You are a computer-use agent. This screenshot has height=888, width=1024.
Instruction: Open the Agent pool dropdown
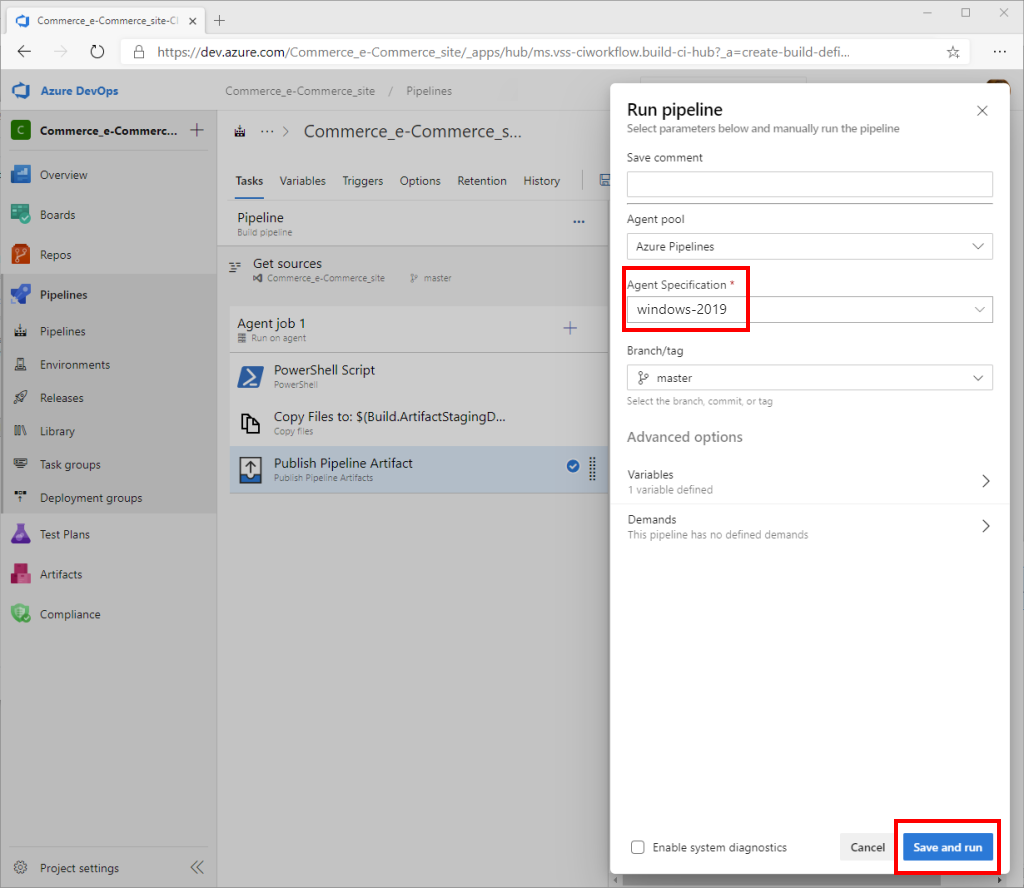point(809,246)
